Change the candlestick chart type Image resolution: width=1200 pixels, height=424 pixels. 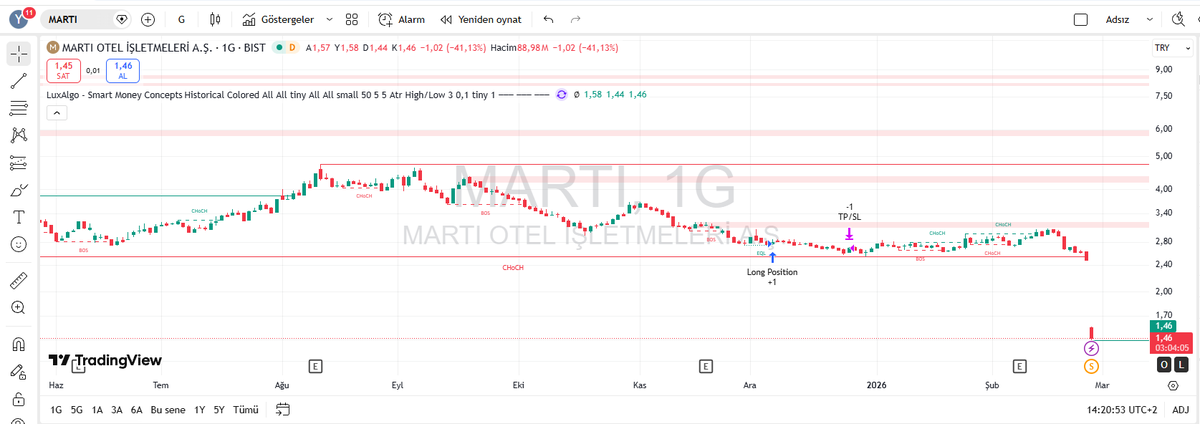coord(217,19)
